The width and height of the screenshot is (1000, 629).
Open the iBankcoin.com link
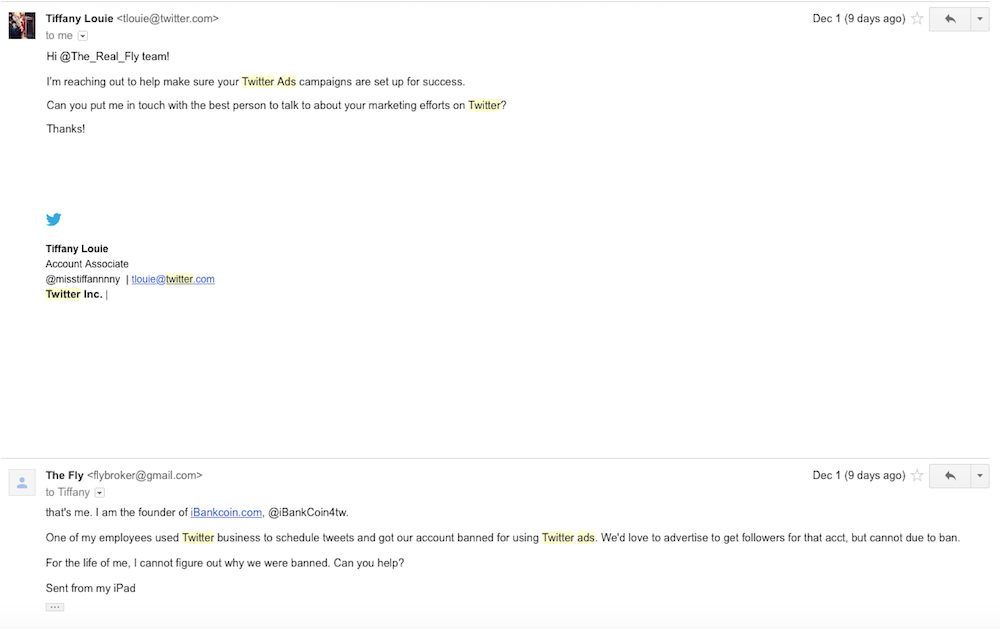(x=226, y=512)
